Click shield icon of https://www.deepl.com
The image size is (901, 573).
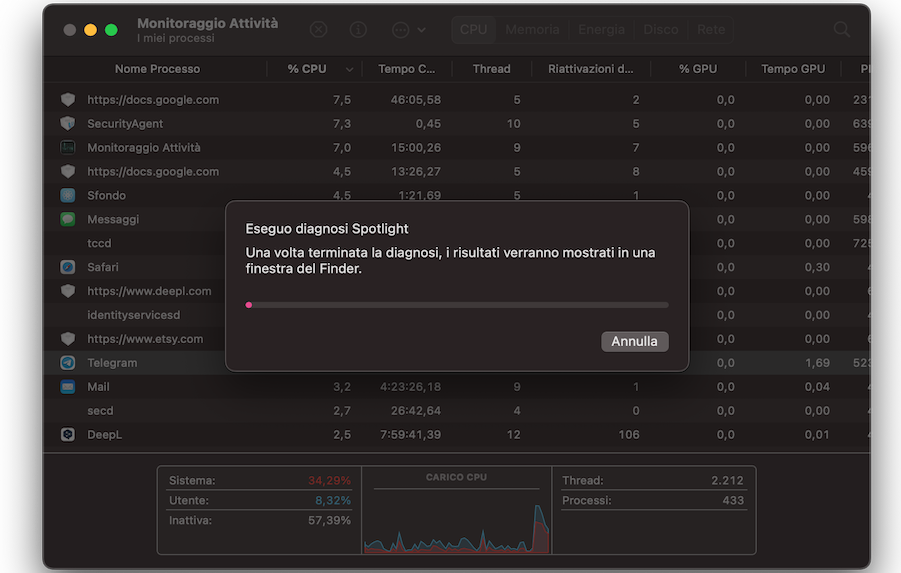pos(68,291)
